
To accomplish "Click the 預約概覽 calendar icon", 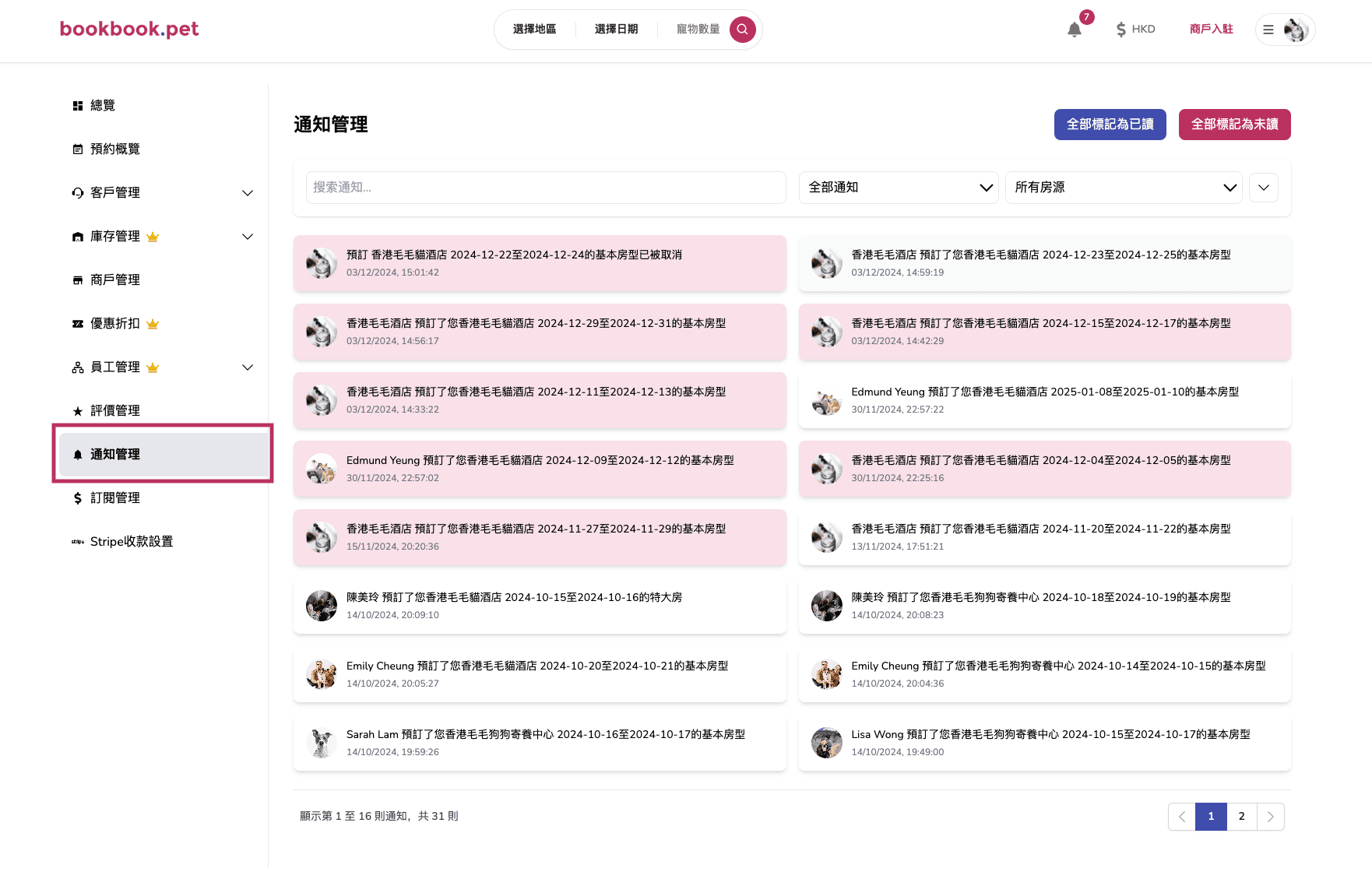I will [78, 149].
